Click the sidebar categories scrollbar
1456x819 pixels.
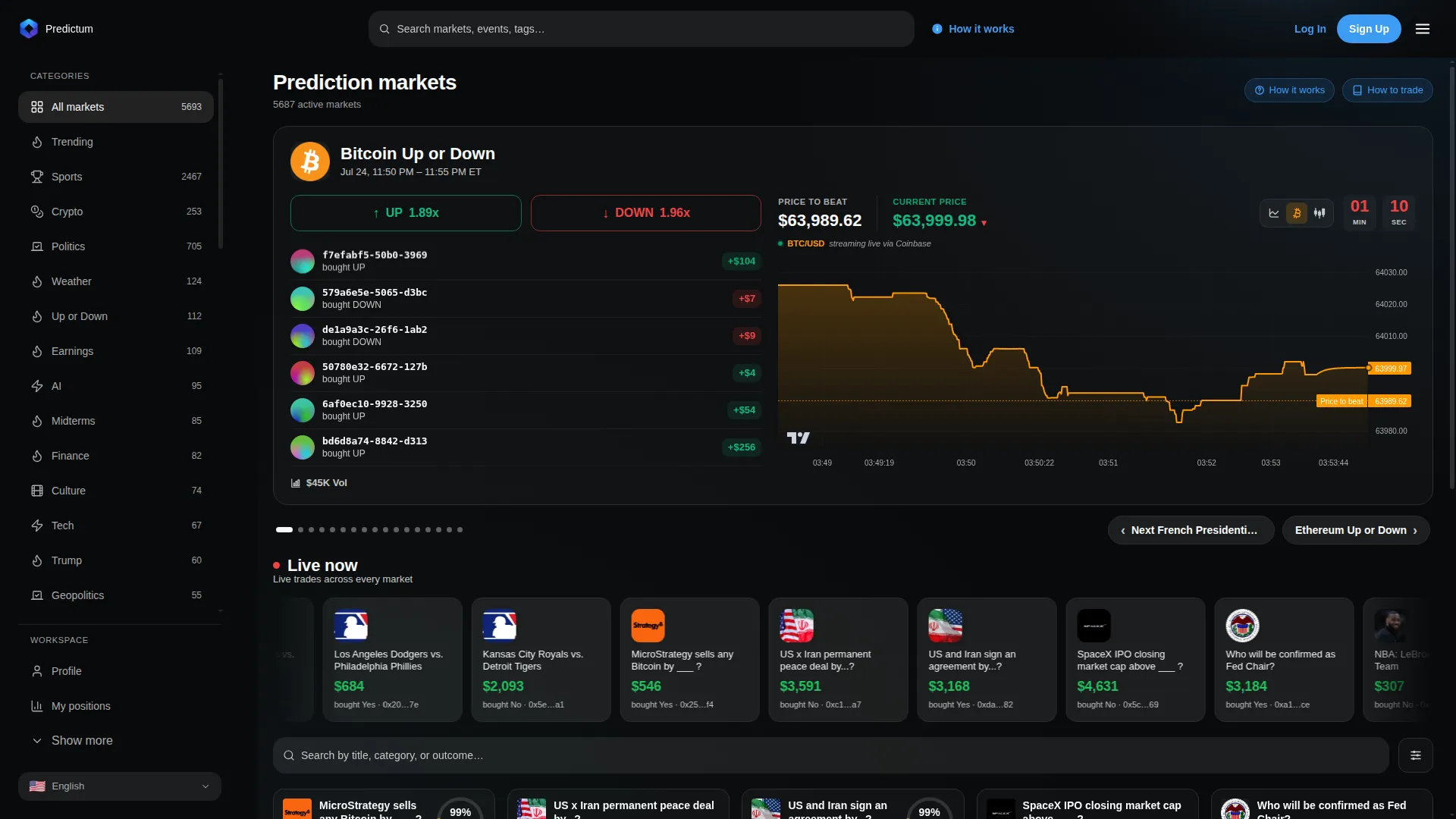pyautogui.click(x=221, y=162)
